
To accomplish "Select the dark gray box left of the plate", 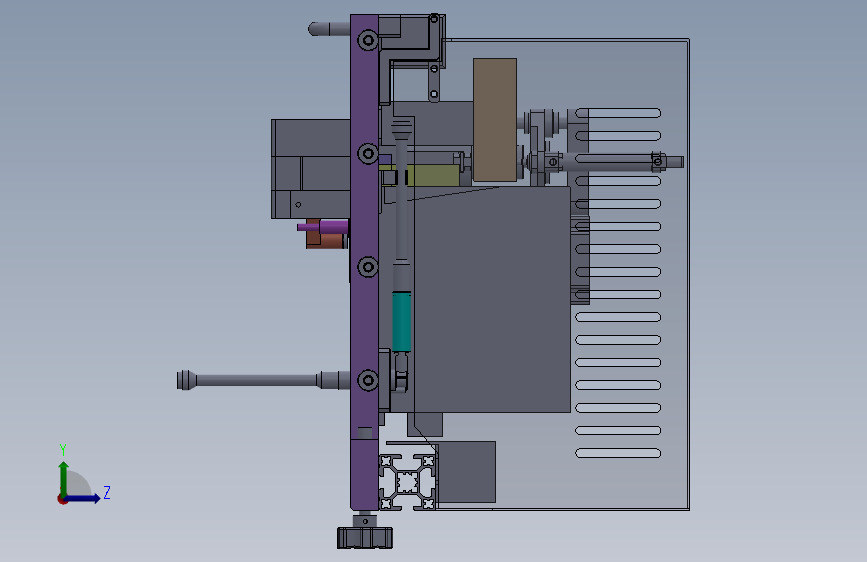I will point(311,169).
